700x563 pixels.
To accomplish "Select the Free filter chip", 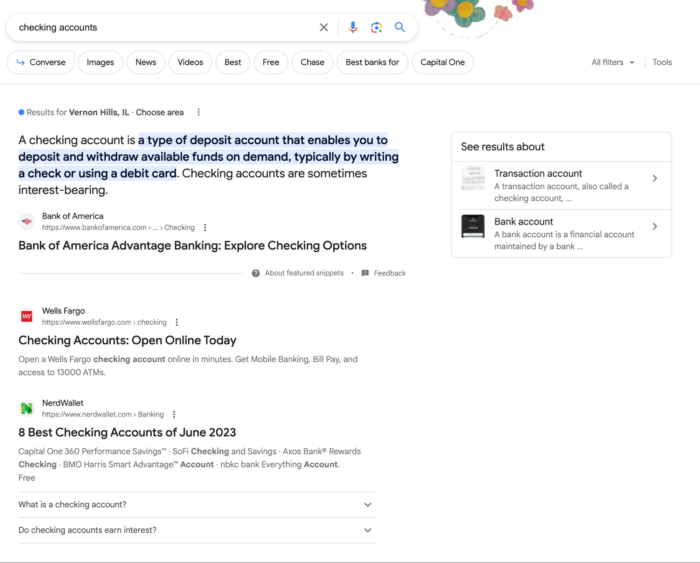I will 271,63.
